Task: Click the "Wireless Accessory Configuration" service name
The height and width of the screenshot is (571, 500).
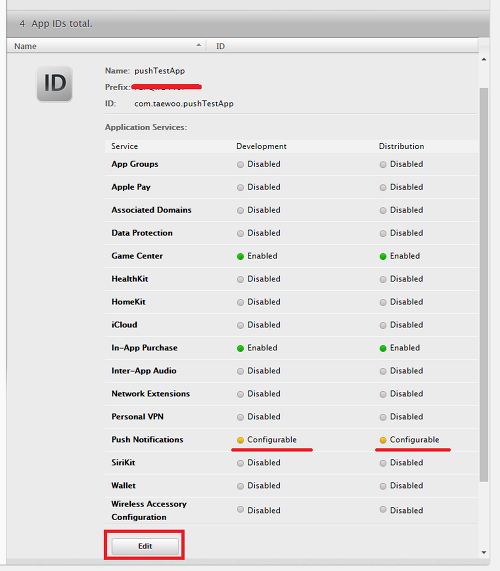Action: coord(149,511)
